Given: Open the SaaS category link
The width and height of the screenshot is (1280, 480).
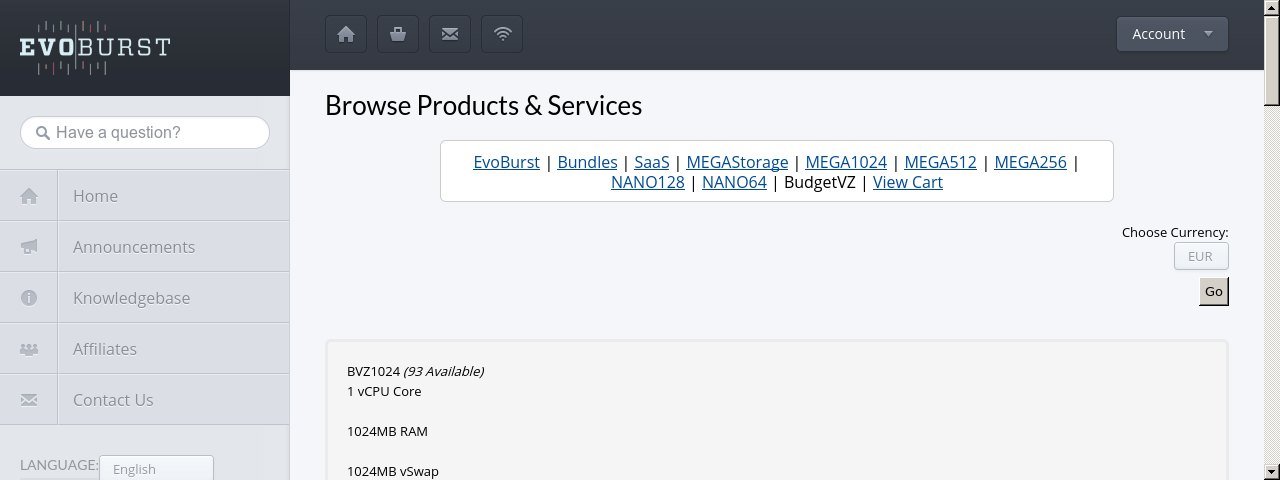Looking at the screenshot, I should pyautogui.click(x=652, y=162).
